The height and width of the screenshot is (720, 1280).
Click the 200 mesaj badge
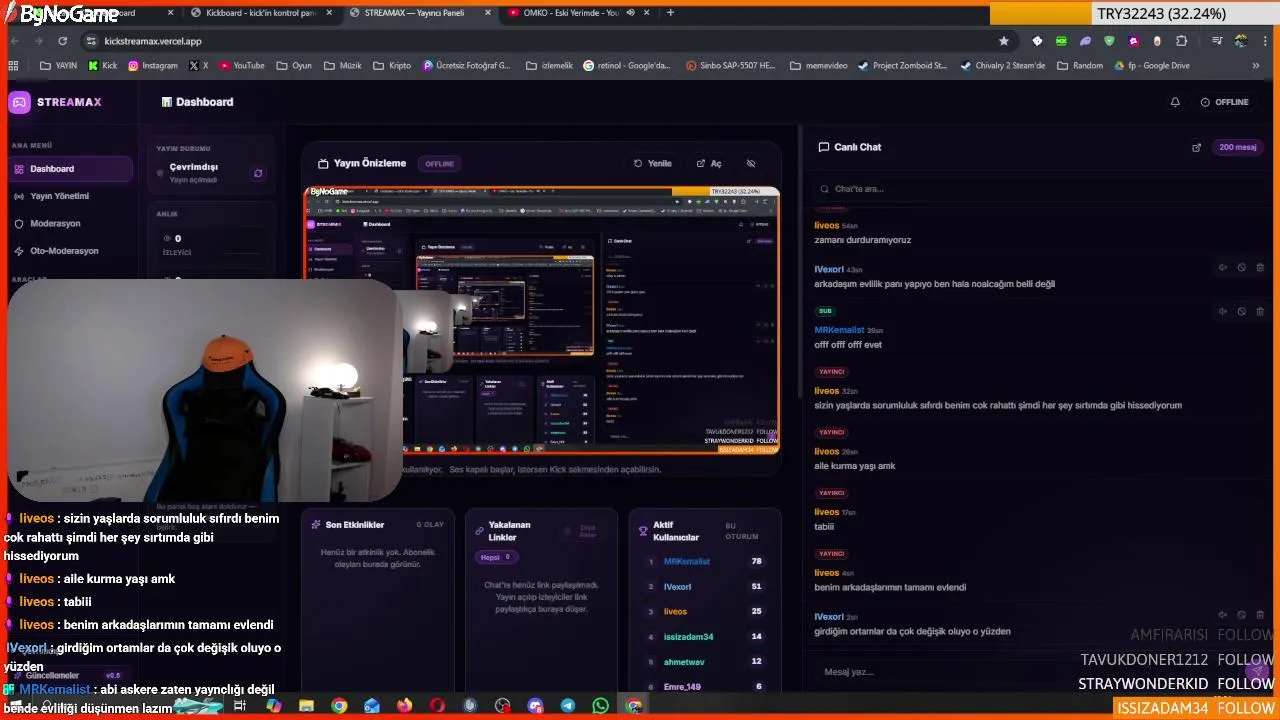pos(1238,147)
